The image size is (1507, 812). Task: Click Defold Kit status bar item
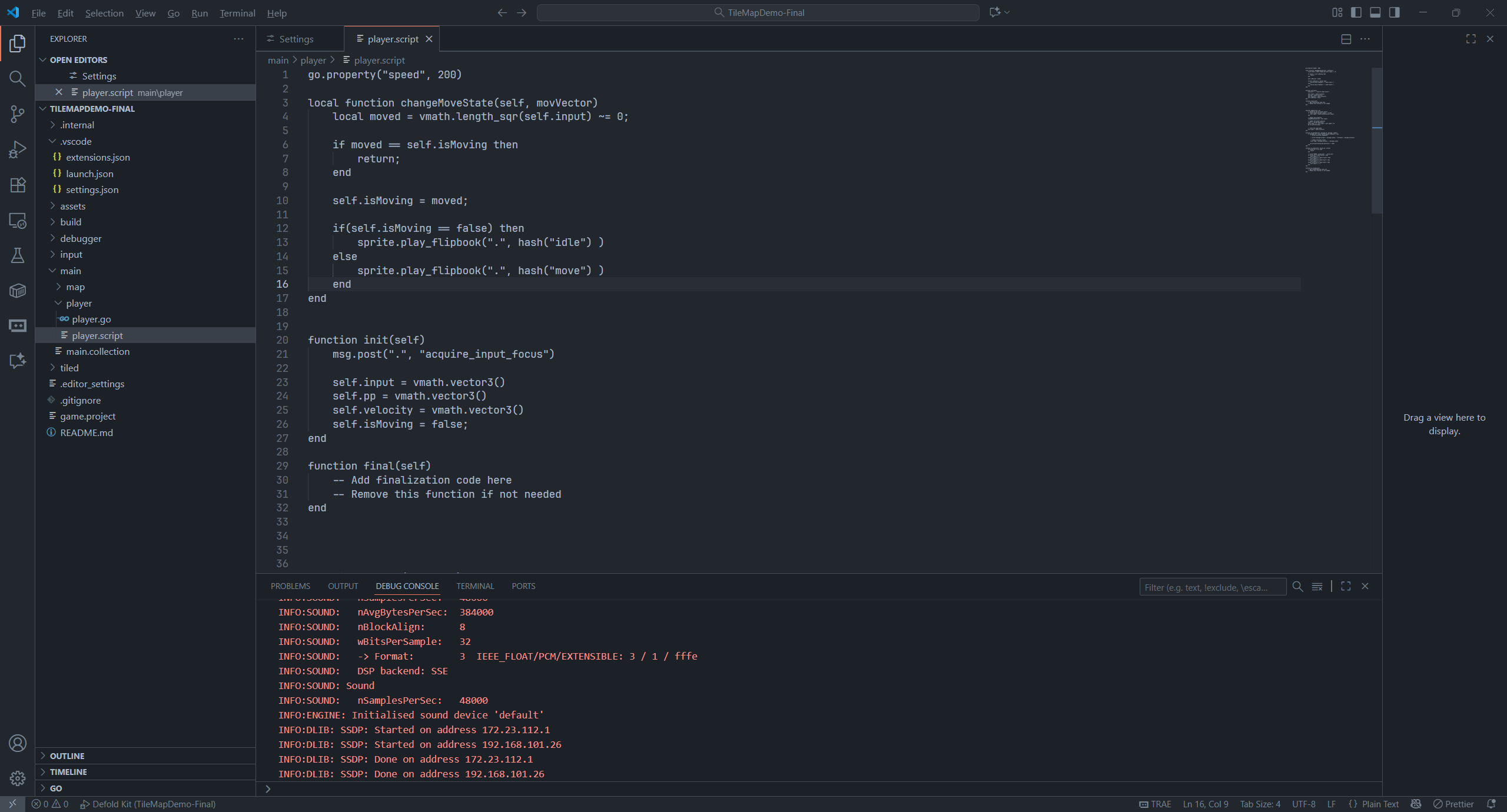pos(148,804)
